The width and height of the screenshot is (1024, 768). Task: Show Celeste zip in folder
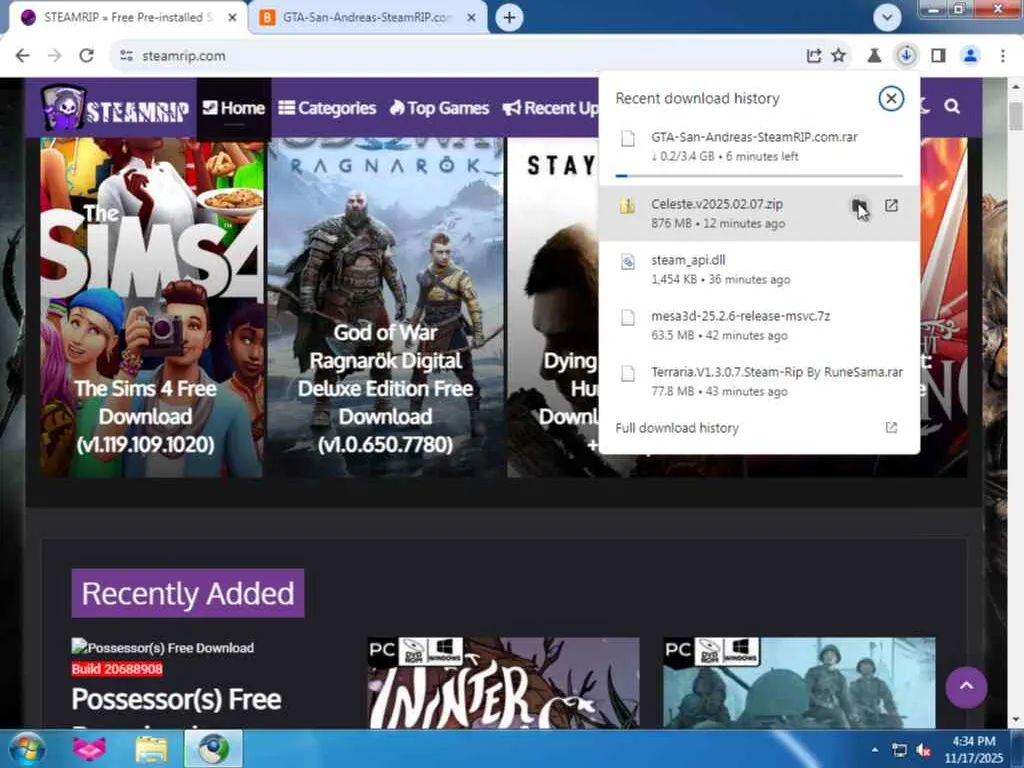859,206
